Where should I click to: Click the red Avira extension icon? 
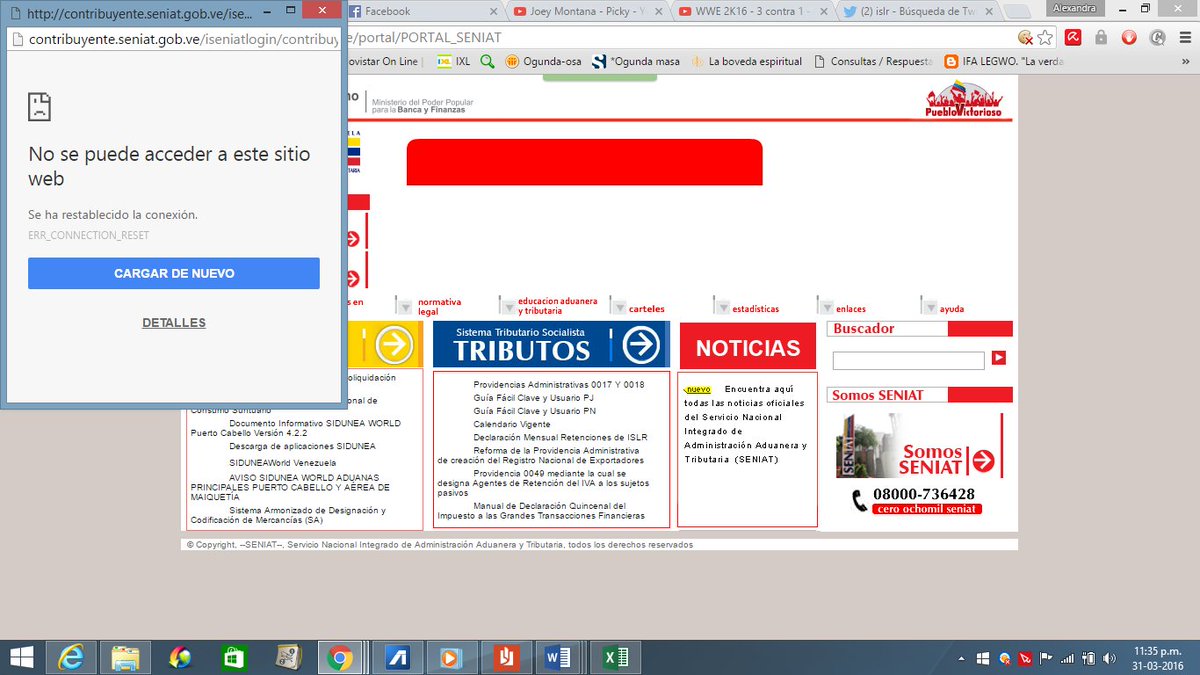coord(1073,38)
